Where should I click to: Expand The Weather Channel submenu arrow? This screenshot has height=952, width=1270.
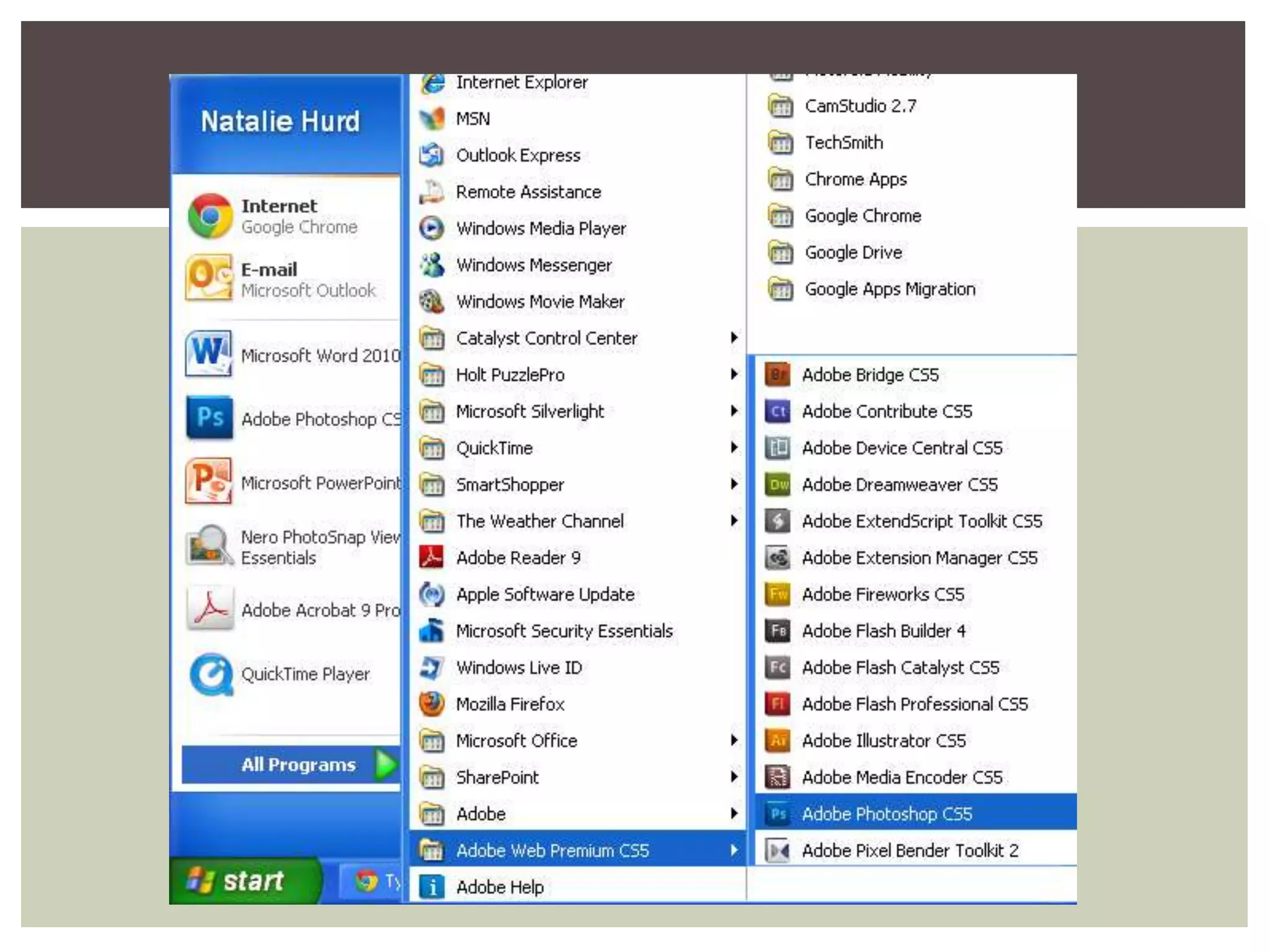tap(734, 521)
